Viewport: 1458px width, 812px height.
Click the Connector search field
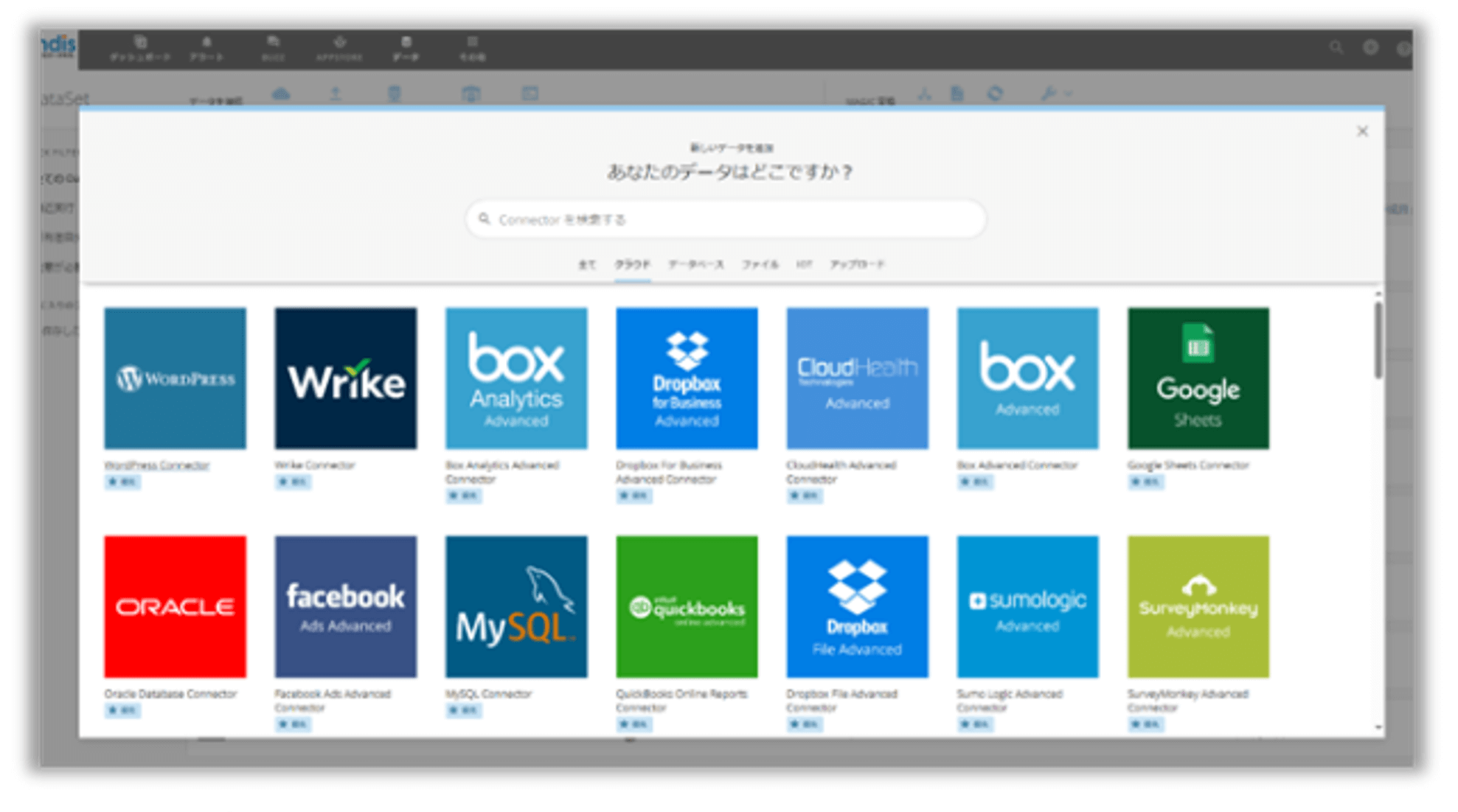coord(726,219)
